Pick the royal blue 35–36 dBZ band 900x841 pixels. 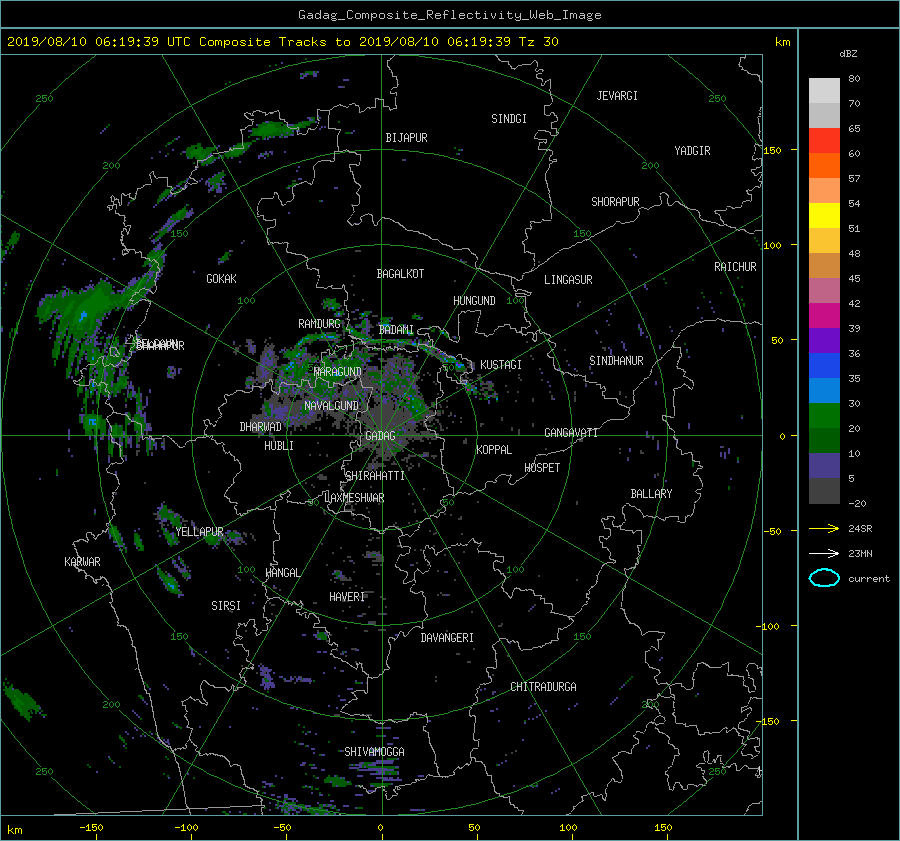[x=824, y=365]
